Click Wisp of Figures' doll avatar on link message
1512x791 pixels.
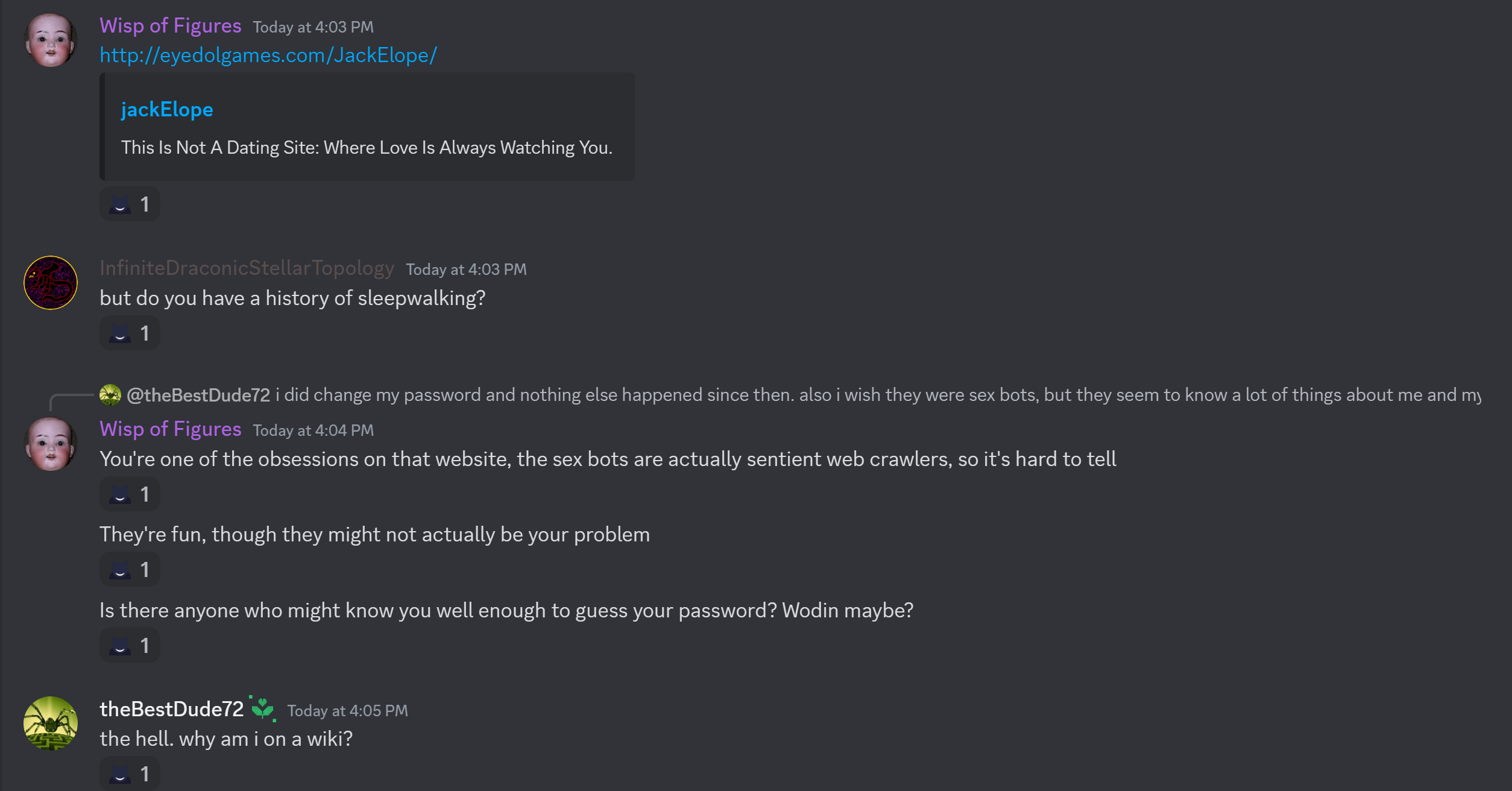tap(51, 40)
